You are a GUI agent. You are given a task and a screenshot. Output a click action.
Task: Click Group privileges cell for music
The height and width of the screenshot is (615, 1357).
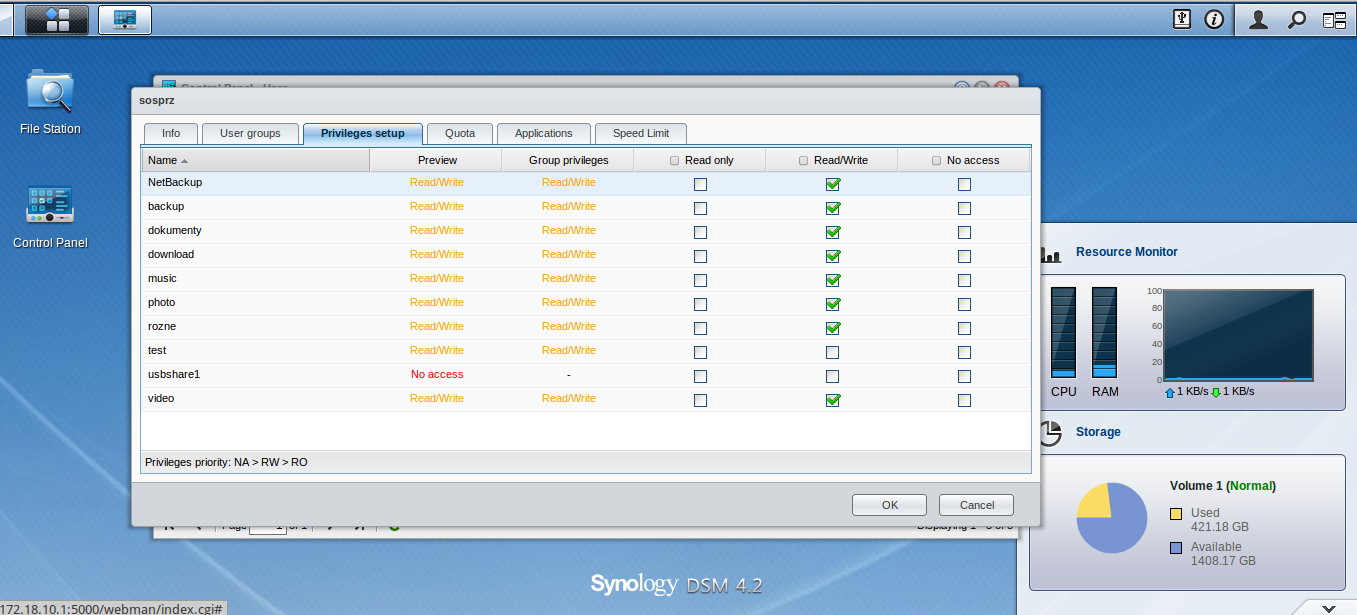(x=568, y=279)
